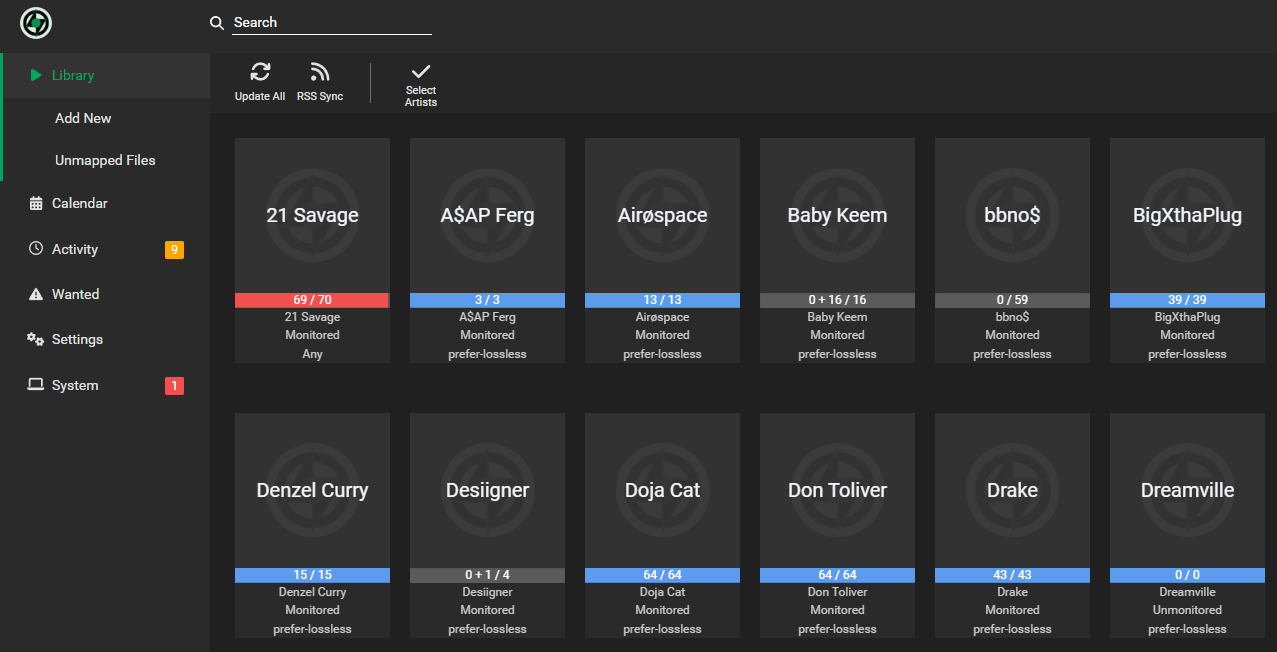Click the Settings gears icon
This screenshot has width=1277, height=652.
36,339
